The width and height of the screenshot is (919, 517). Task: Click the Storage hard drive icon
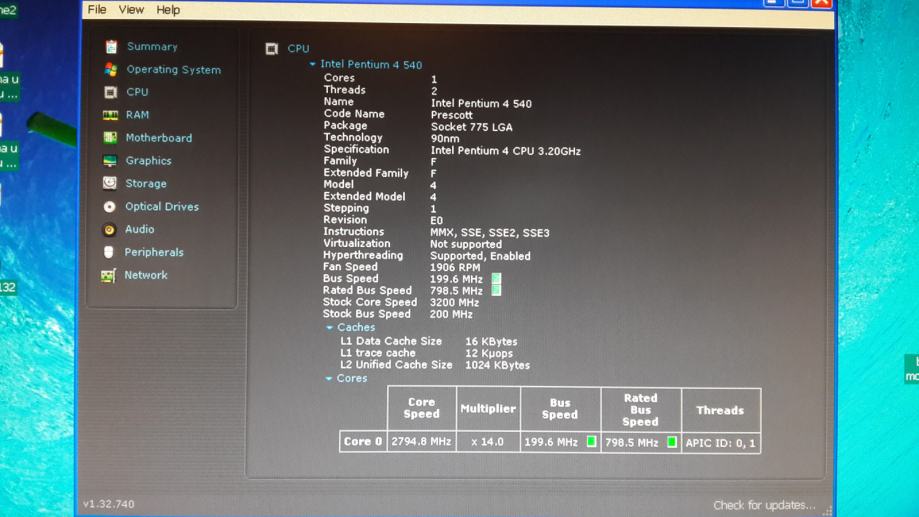point(110,183)
